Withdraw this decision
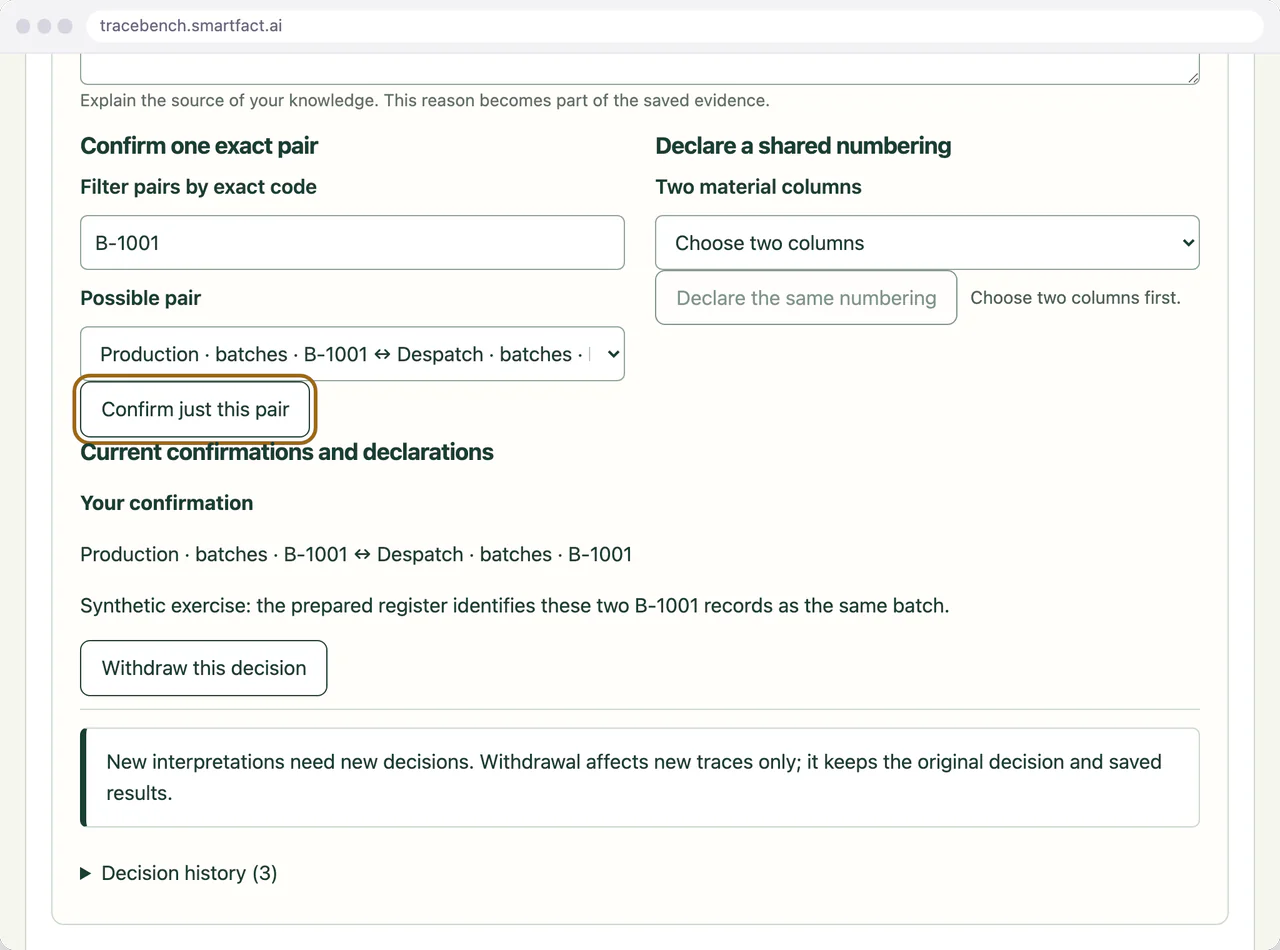This screenshot has height=950, width=1280. click(x=204, y=668)
